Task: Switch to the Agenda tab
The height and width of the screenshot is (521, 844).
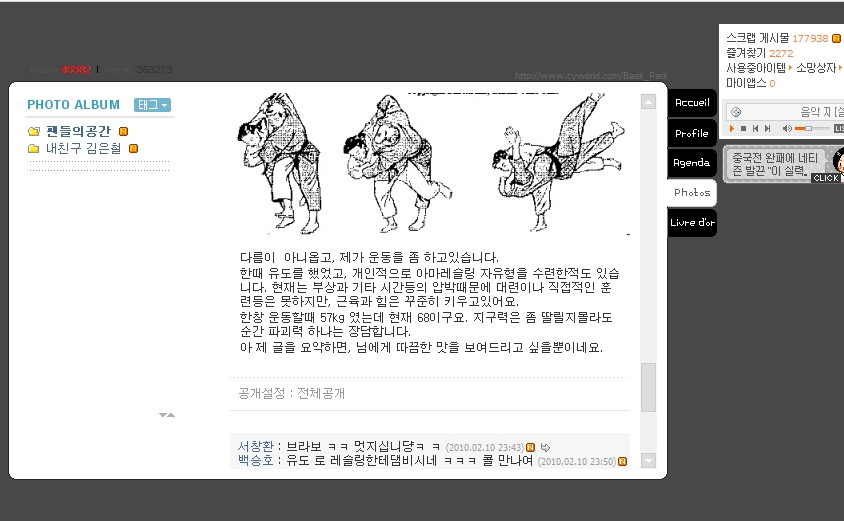Action: tap(692, 163)
